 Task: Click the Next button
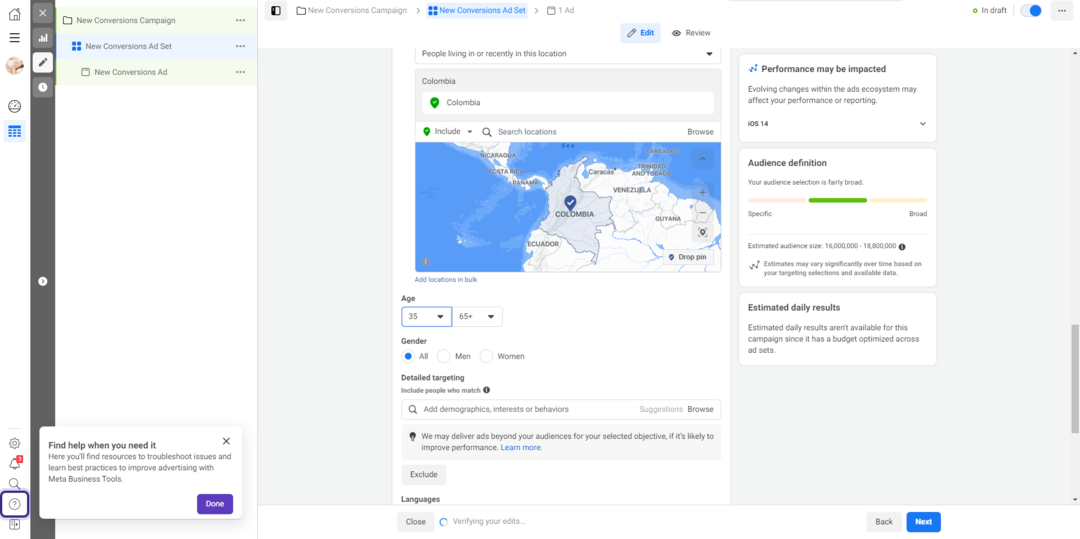(x=923, y=522)
